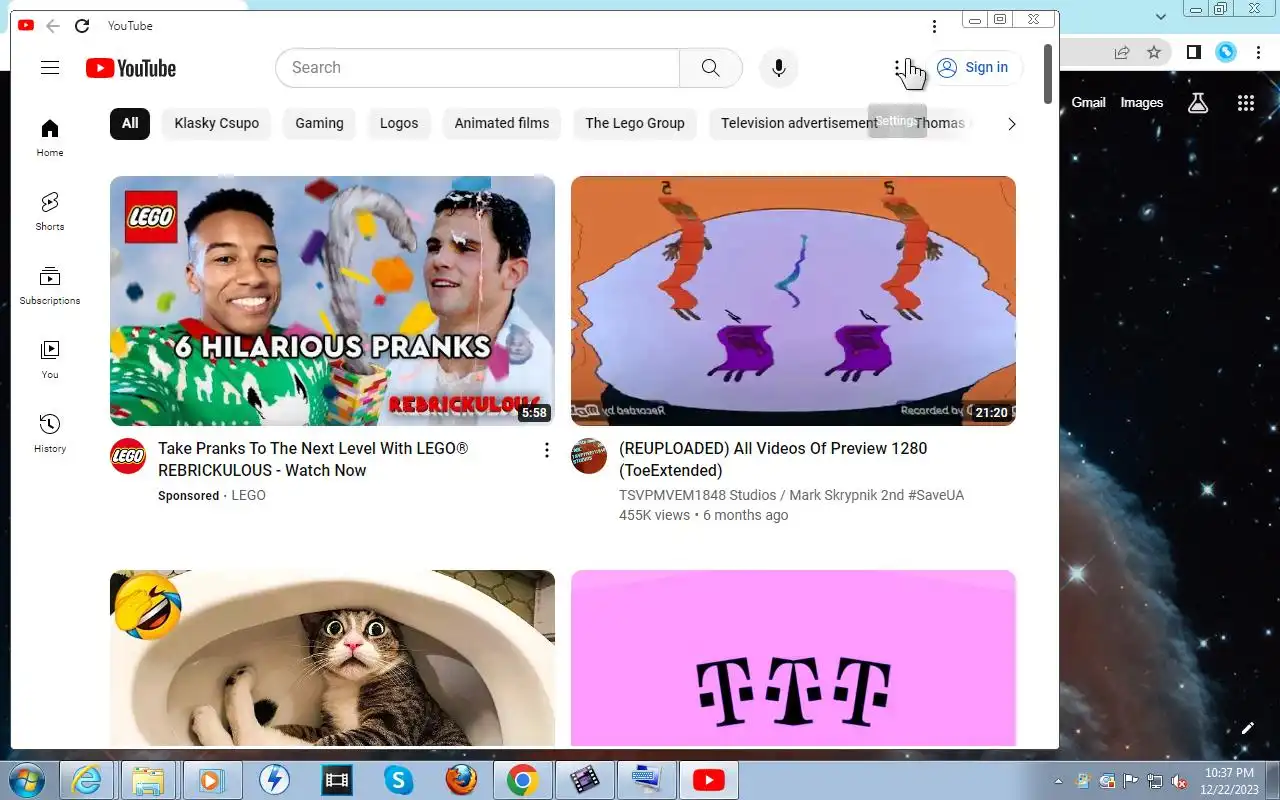Open the Preview 1280 video thumbnail
Image resolution: width=1280 pixels, height=800 pixels.
[x=793, y=301]
